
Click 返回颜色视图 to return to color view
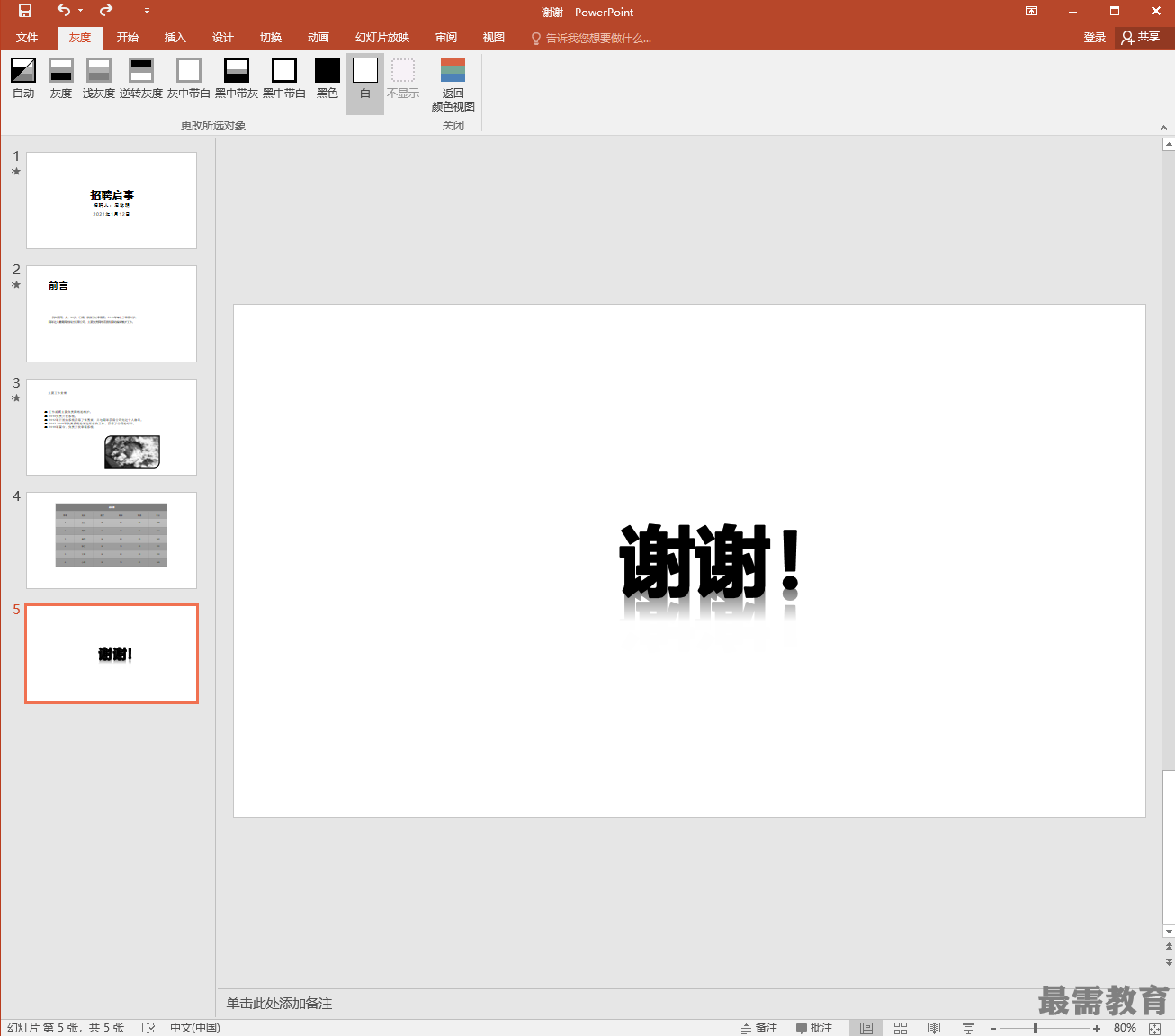pos(453,85)
